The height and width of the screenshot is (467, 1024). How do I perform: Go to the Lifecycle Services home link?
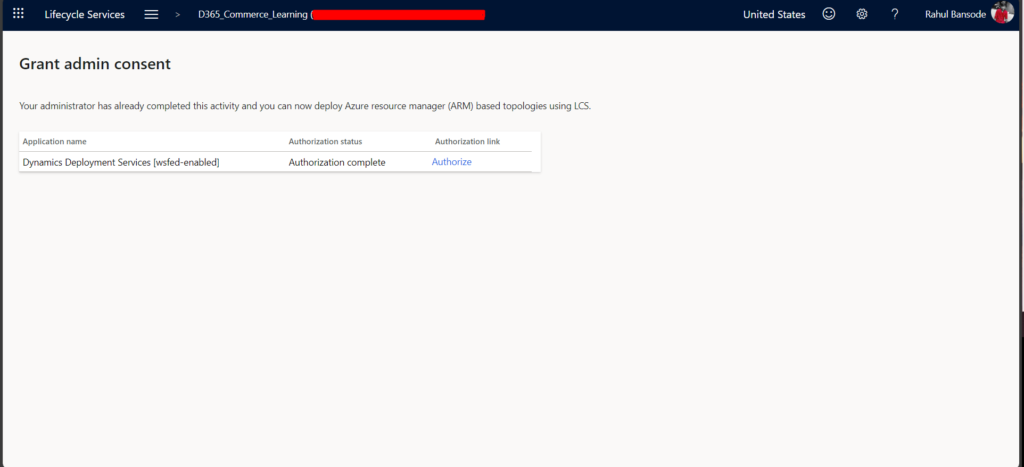pyautogui.click(x=84, y=14)
